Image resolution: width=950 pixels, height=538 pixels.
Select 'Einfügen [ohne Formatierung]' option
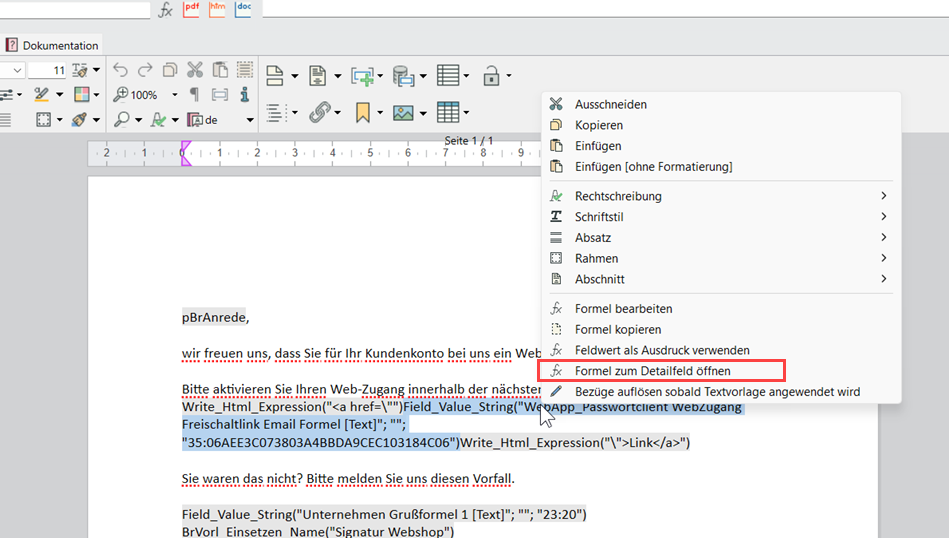pyautogui.click(x=653, y=167)
